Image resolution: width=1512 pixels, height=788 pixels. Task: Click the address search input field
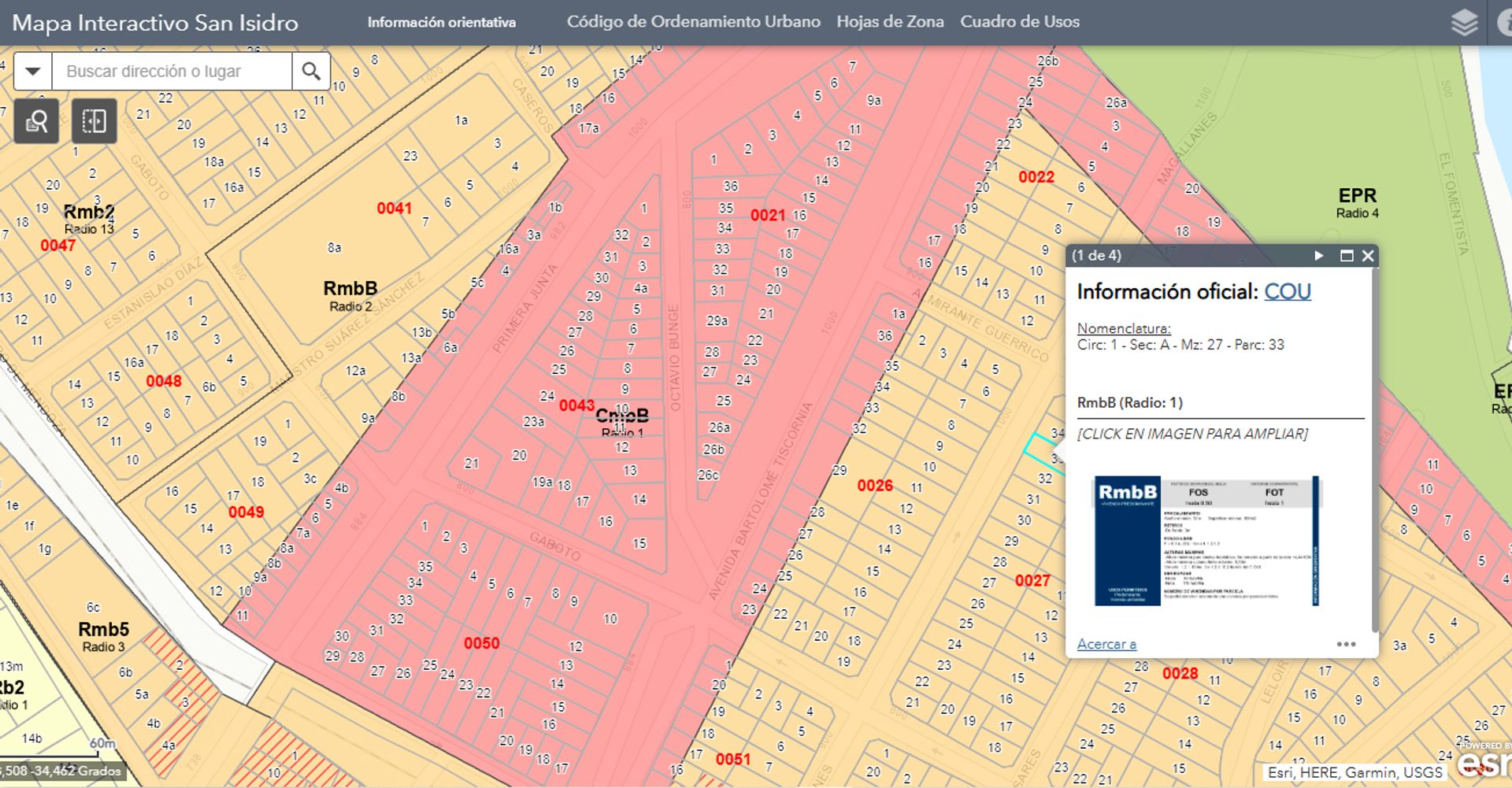172,72
